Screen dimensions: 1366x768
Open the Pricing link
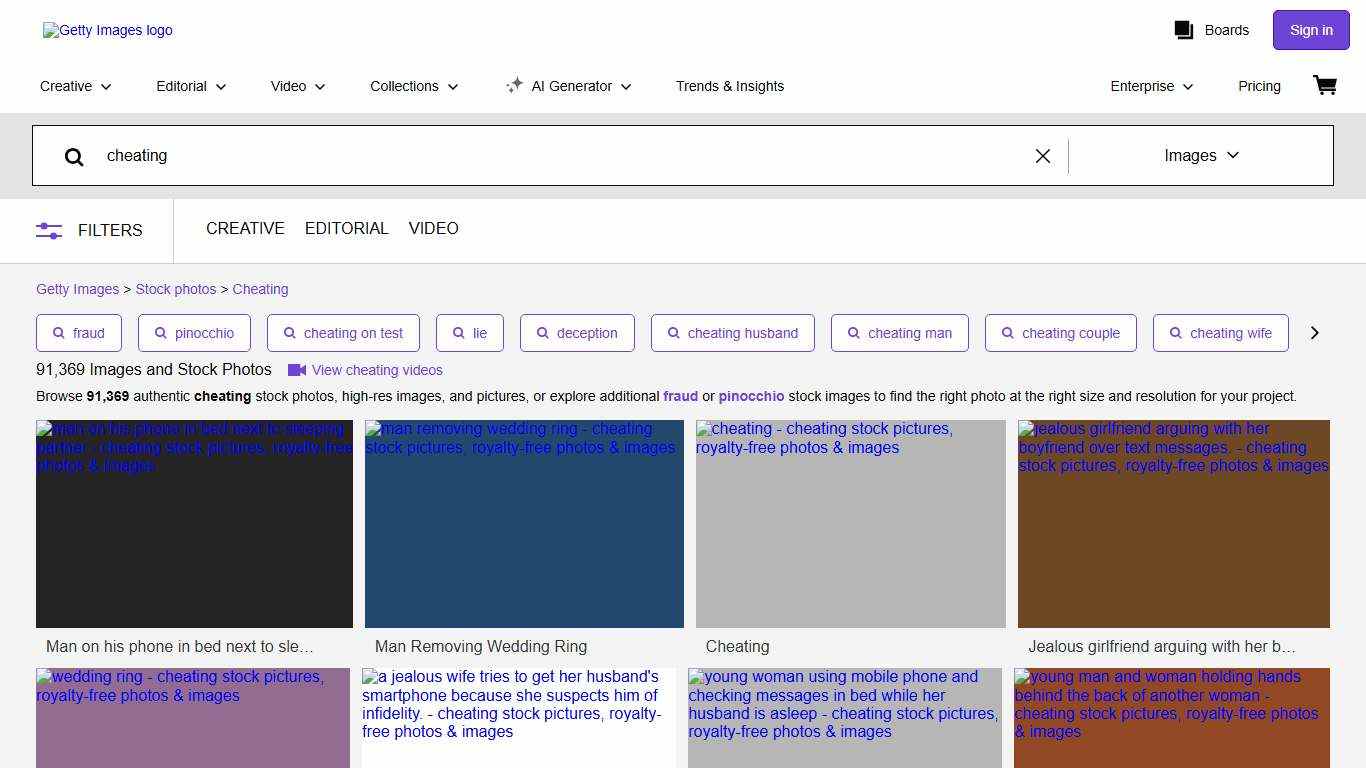click(1259, 86)
